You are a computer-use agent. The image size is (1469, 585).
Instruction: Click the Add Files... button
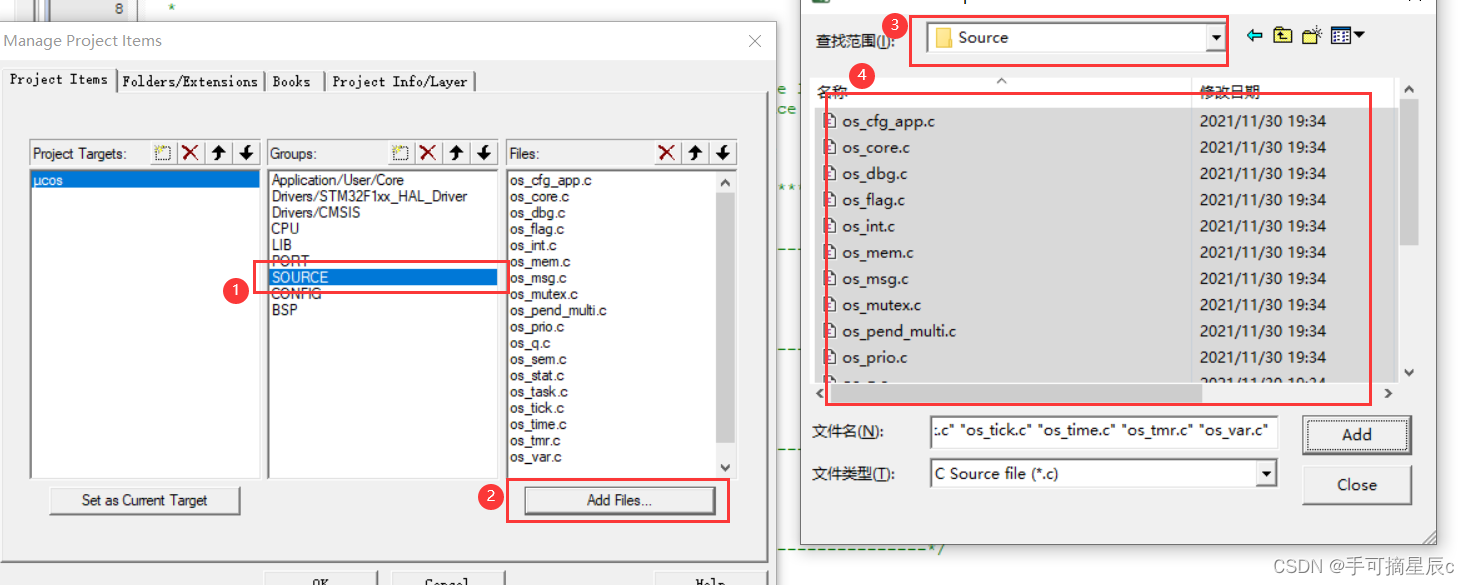pos(619,500)
